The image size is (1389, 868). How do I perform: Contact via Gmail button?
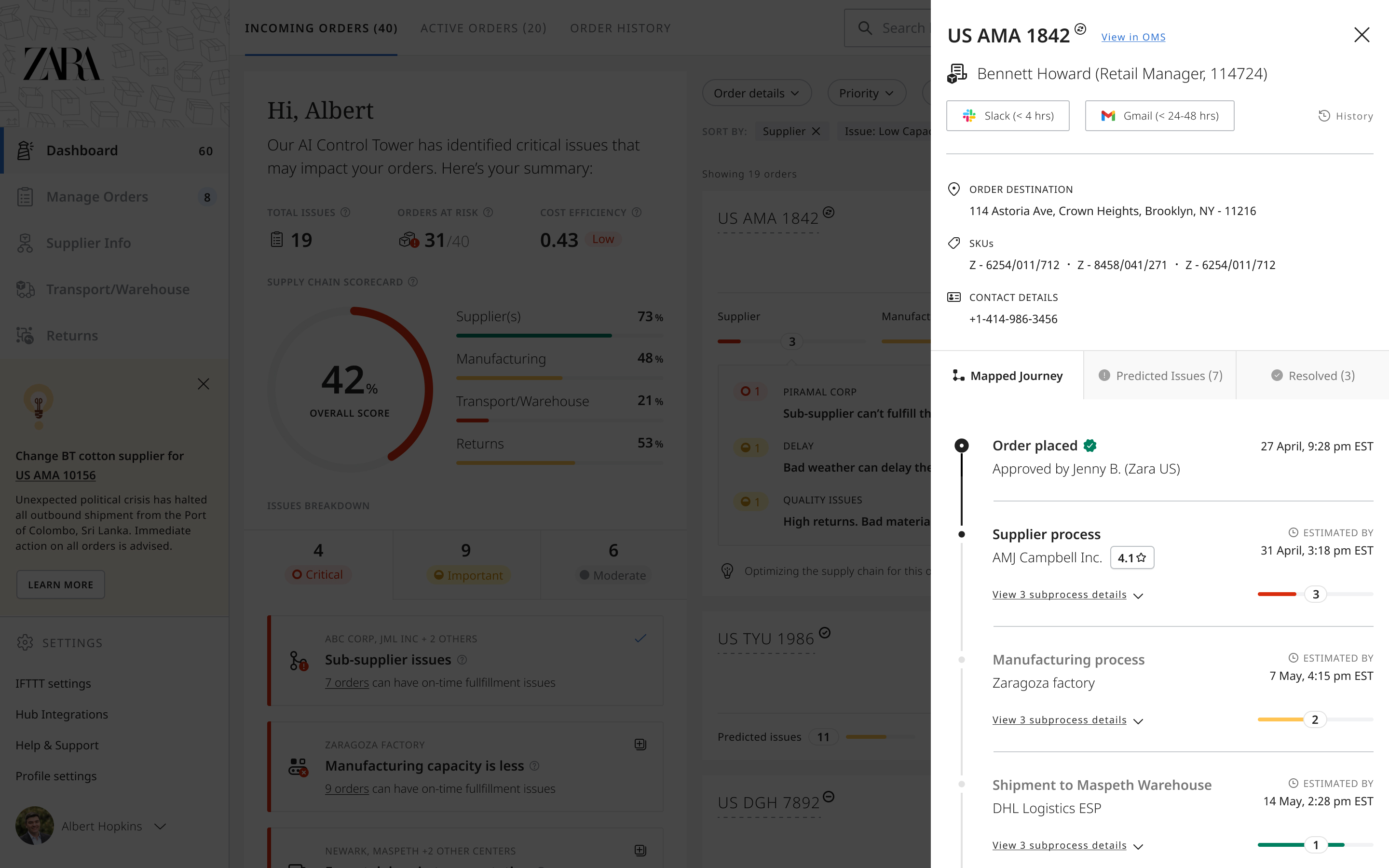click(x=1159, y=116)
